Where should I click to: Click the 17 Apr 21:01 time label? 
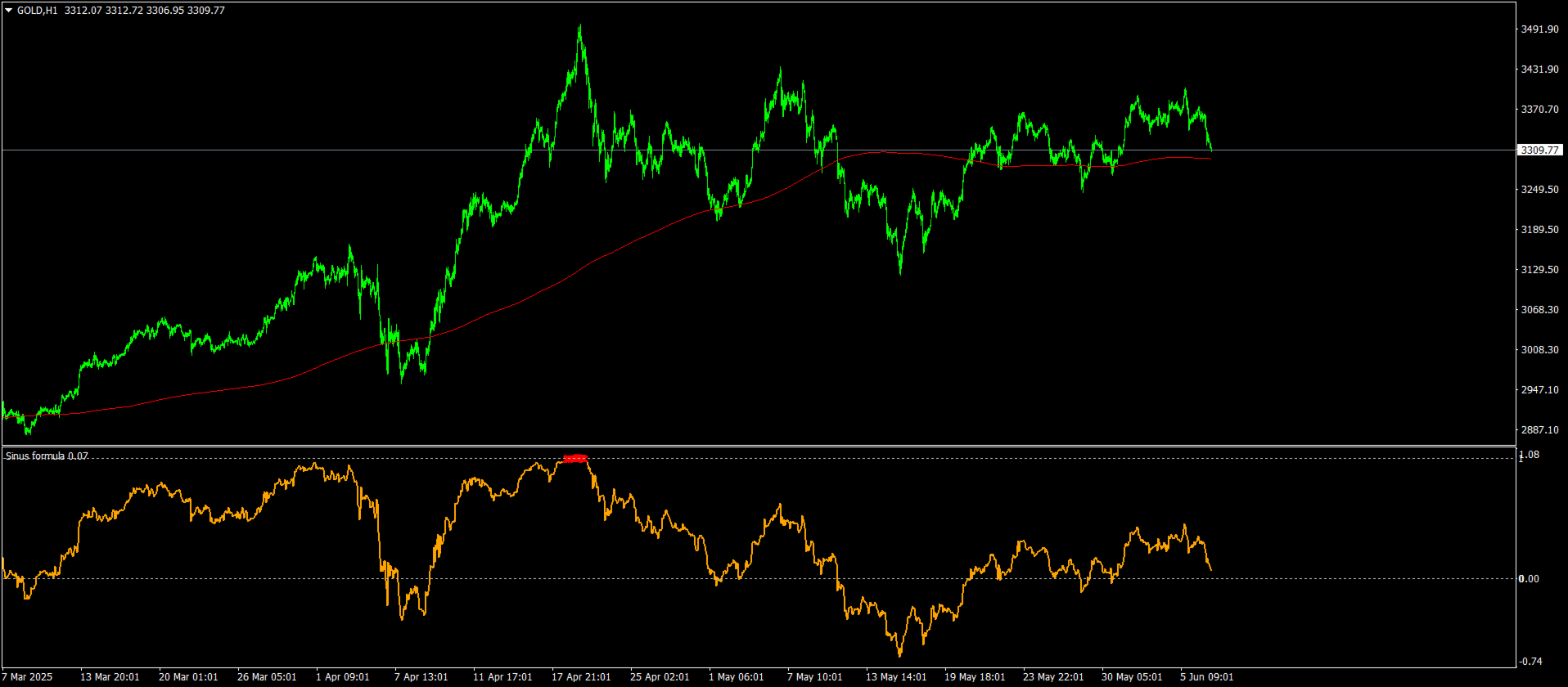click(581, 677)
